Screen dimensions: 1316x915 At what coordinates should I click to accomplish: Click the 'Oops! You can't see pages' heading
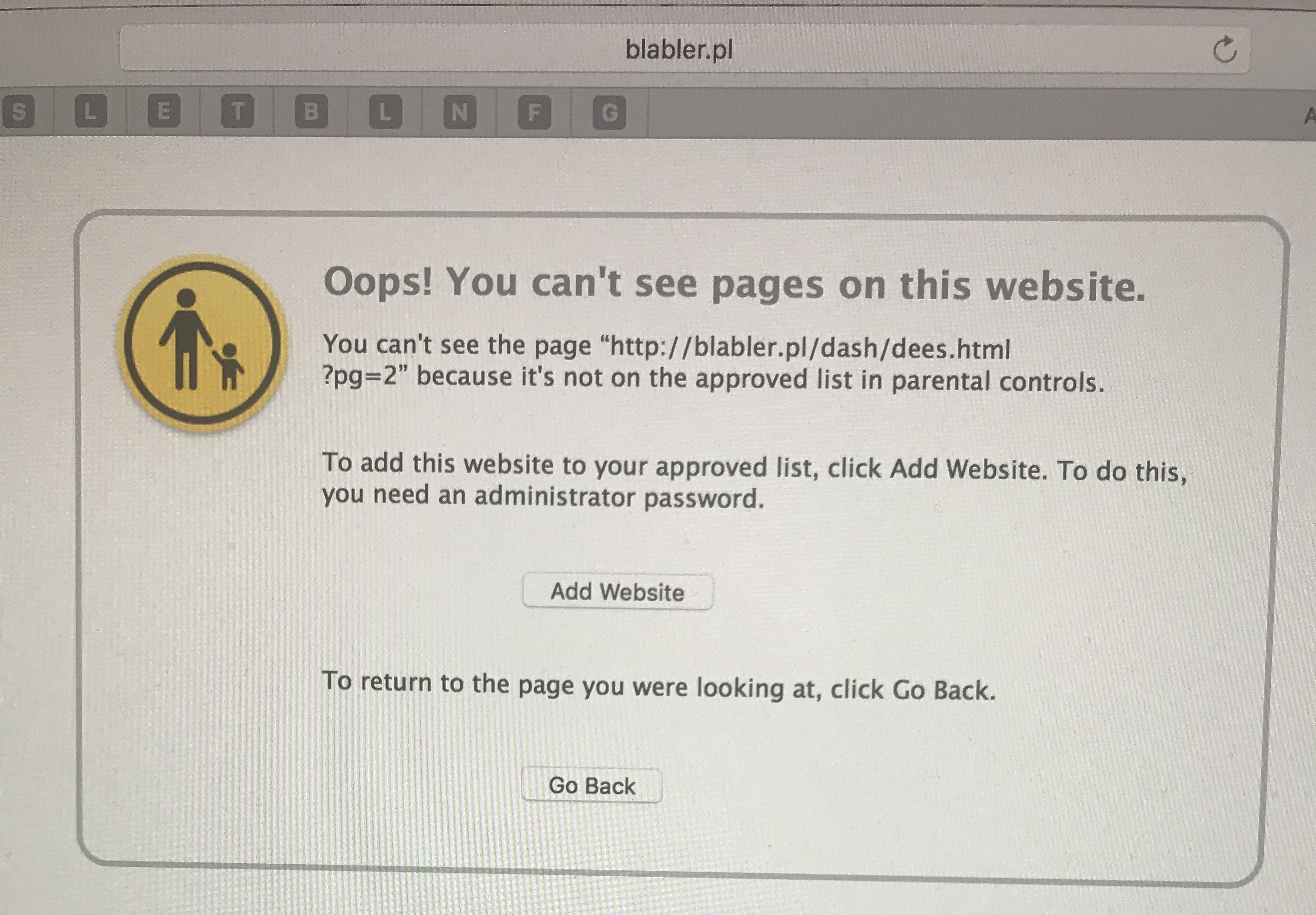734,284
